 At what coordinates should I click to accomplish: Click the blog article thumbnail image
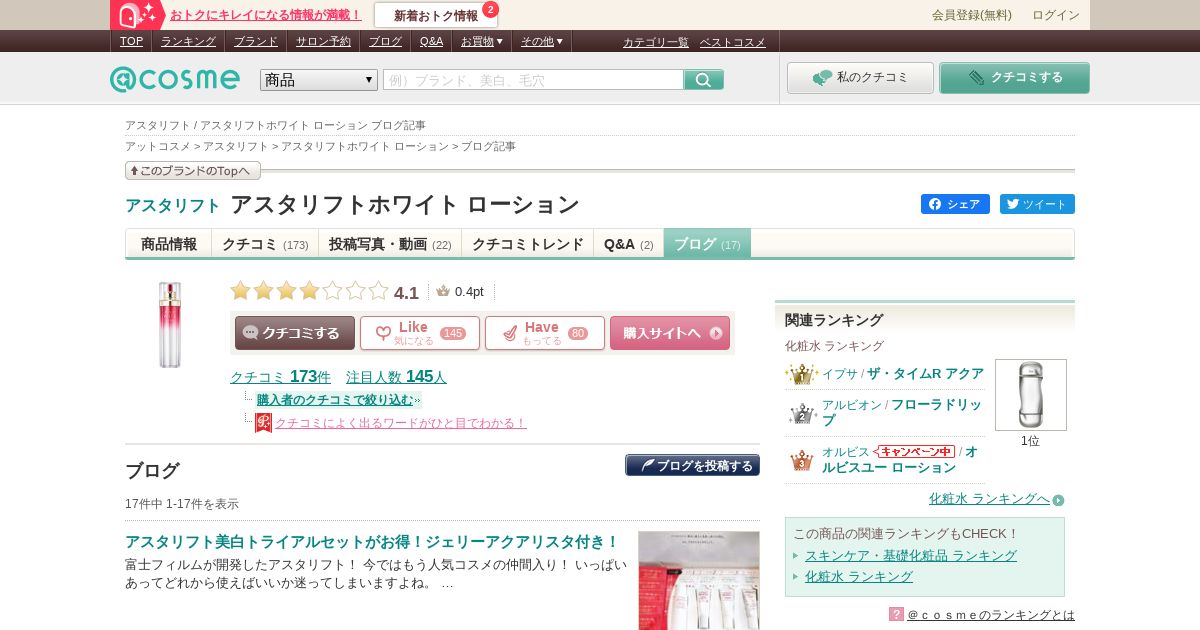[699, 580]
